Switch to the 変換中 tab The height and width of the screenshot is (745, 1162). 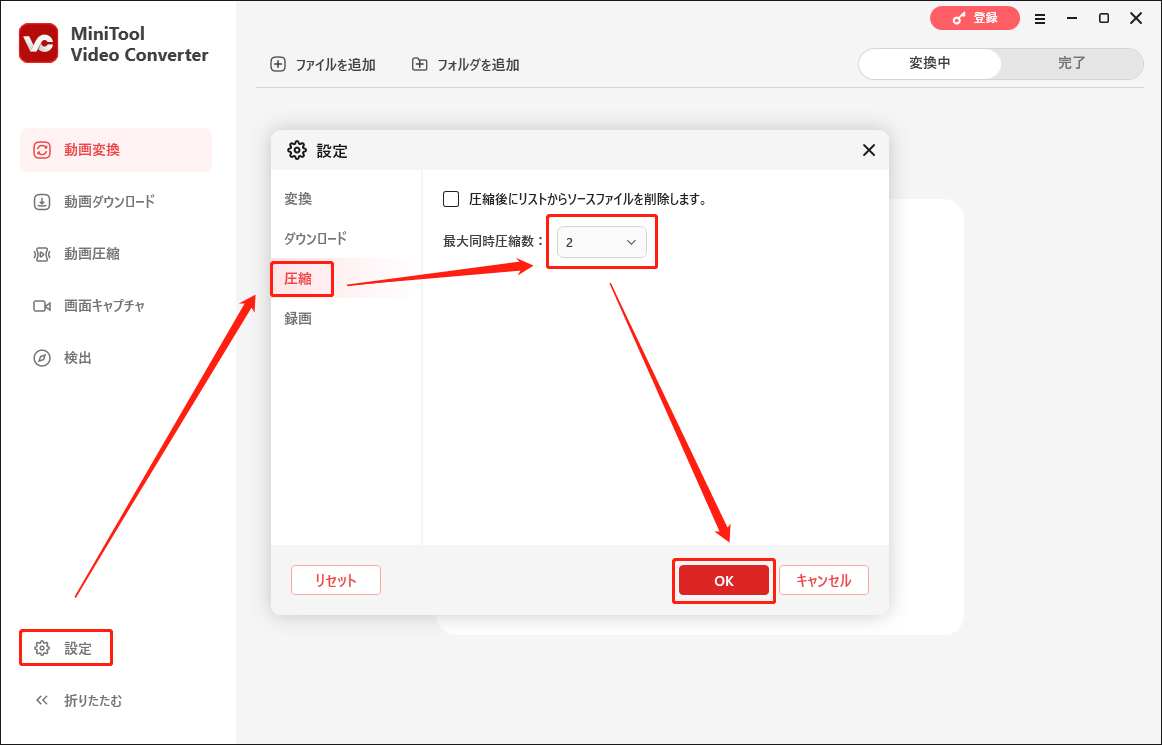(930, 64)
